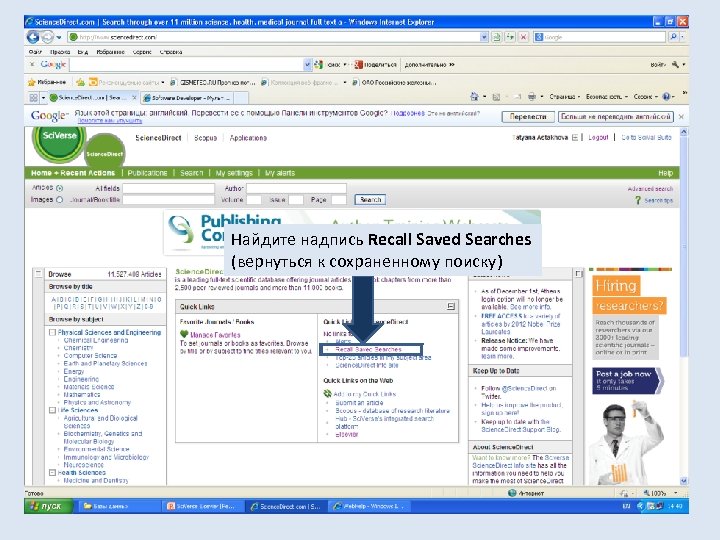Click the Windows Start button
This screenshot has width=720, height=540.
coord(49,506)
